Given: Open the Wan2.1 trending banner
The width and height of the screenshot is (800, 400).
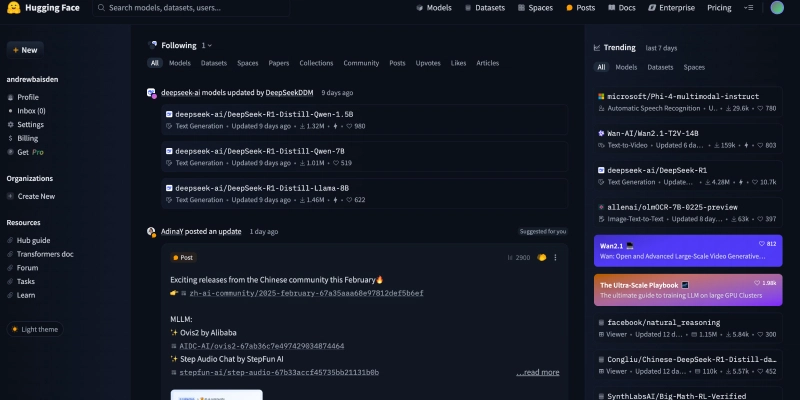Looking at the screenshot, I should (686, 250).
